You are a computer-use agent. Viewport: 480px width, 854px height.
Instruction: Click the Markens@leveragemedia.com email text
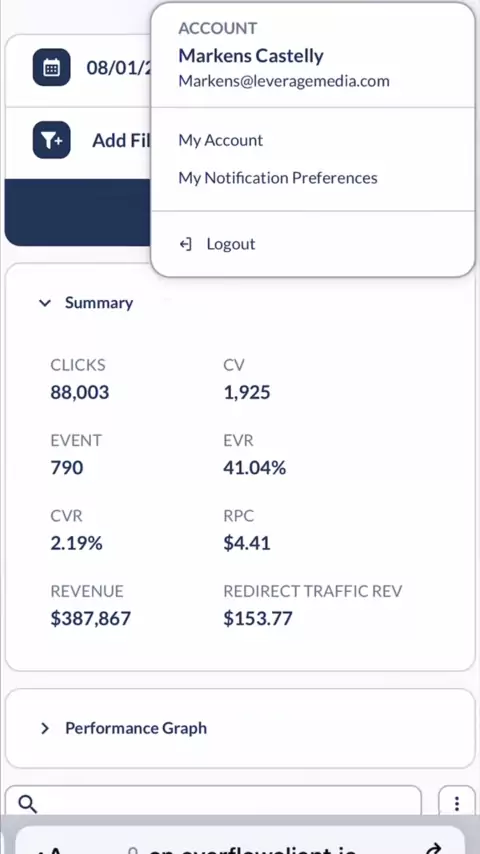[284, 82]
